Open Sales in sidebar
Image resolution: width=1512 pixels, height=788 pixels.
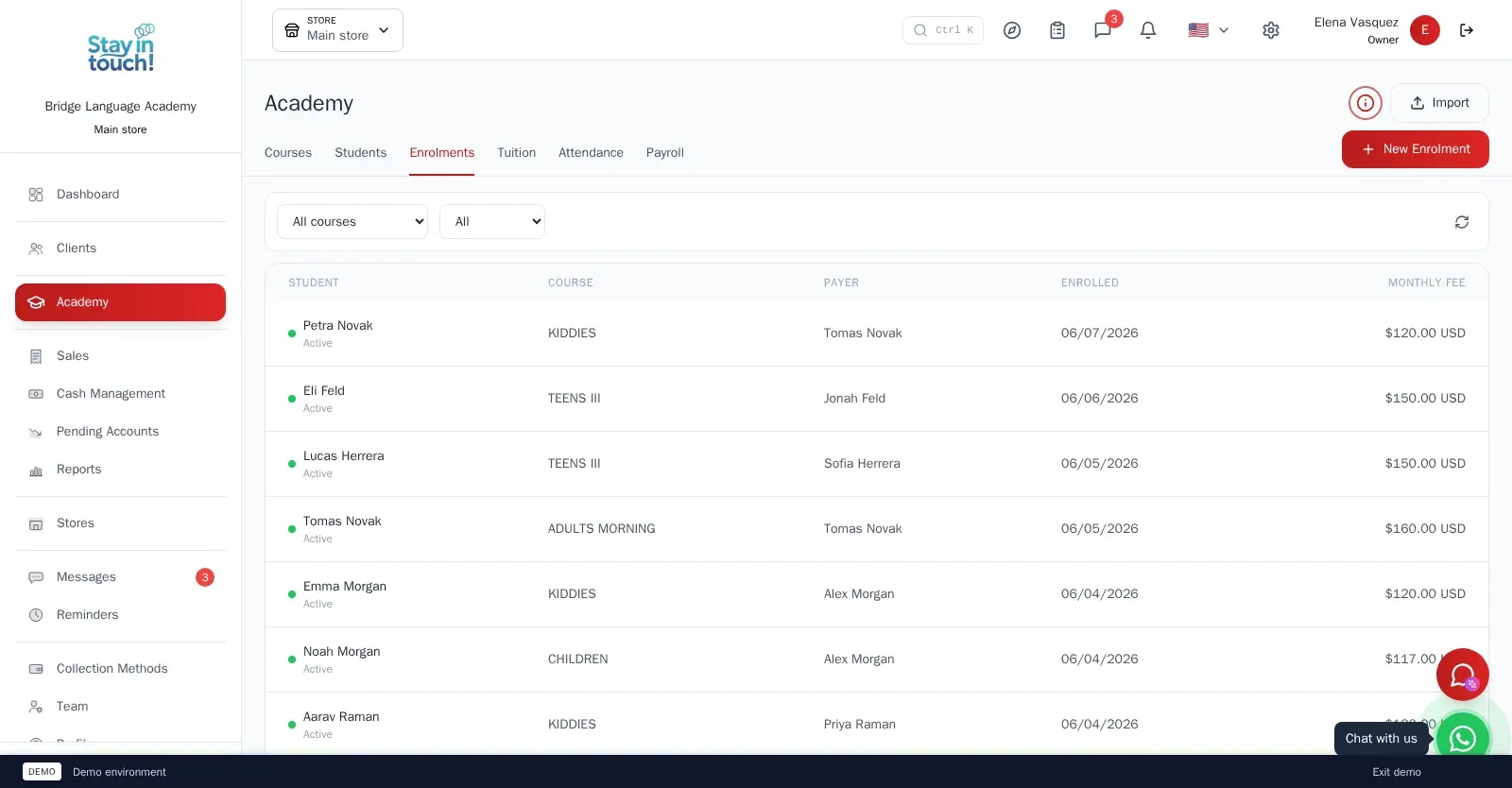click(121, 356)
